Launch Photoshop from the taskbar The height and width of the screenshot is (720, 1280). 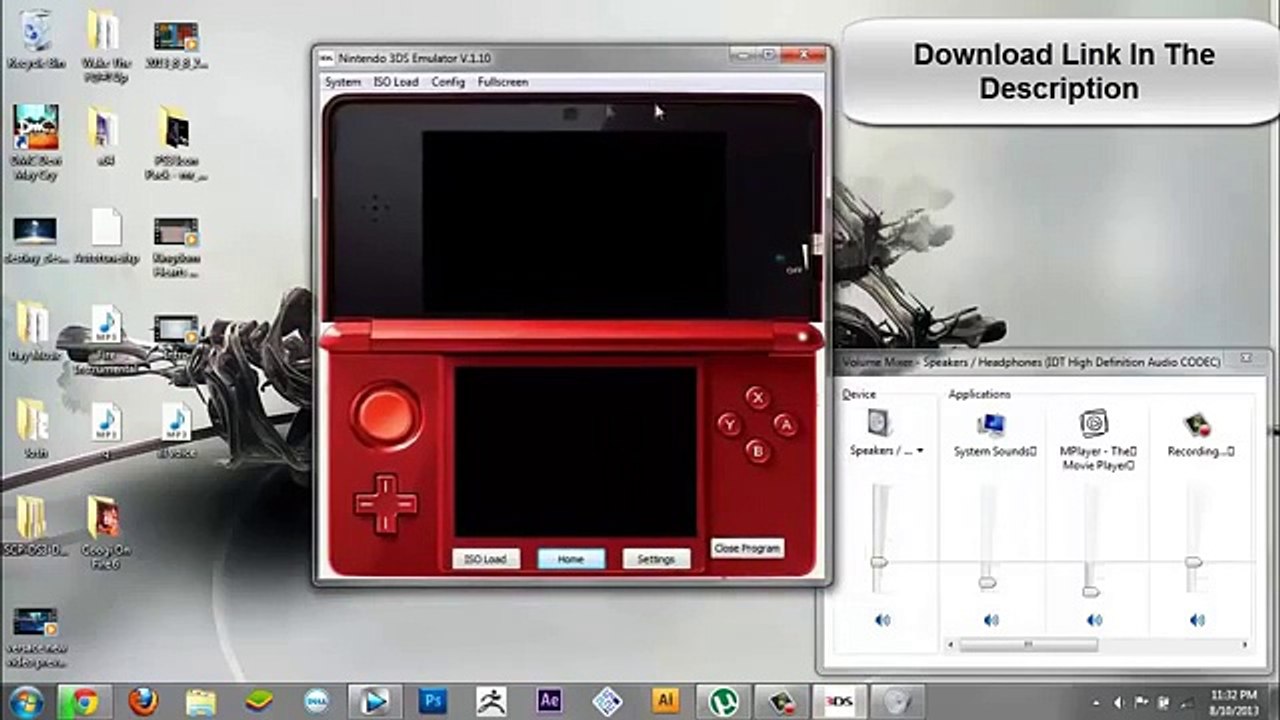(432, 700)
